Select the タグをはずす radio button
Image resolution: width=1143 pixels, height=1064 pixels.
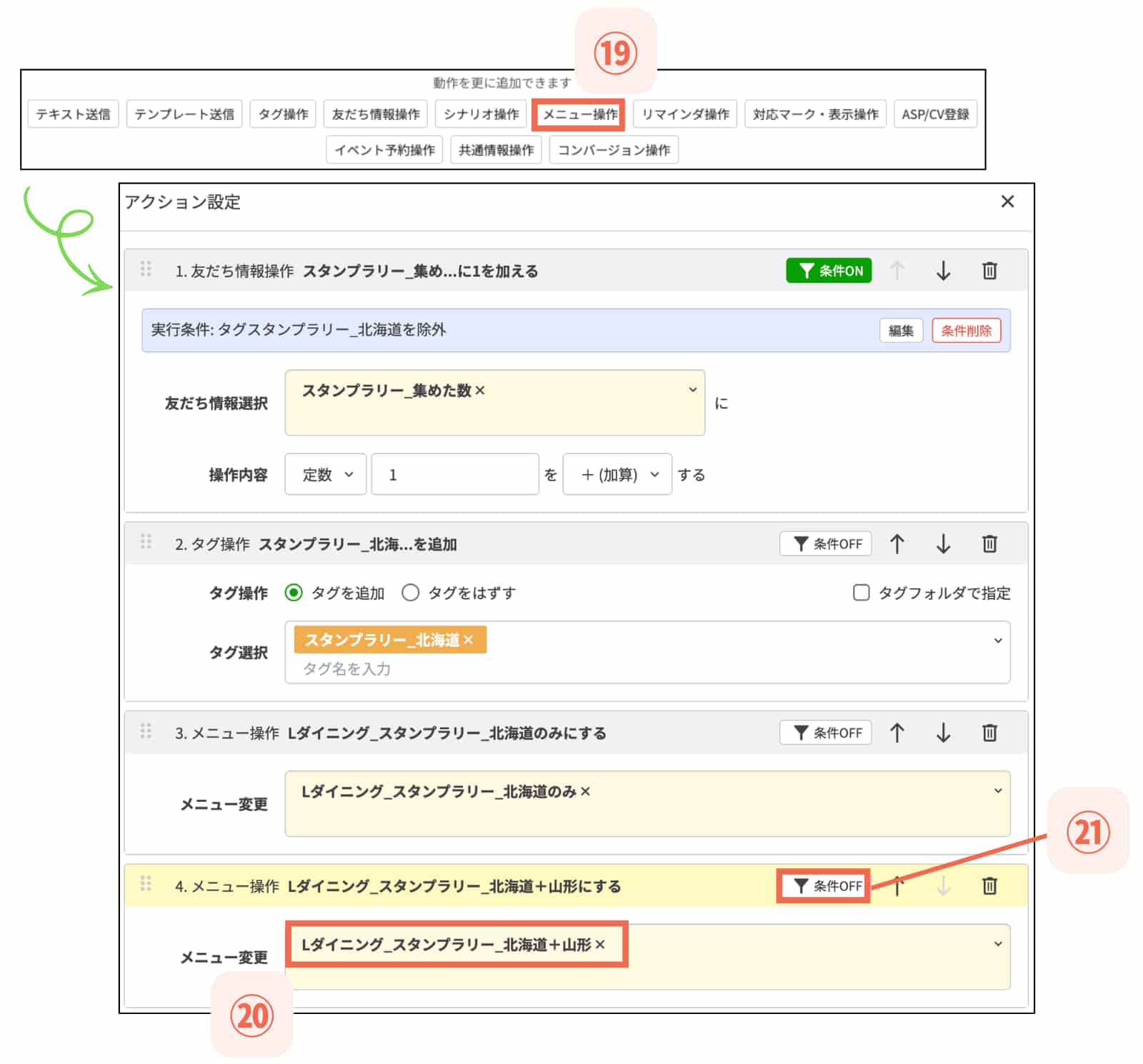[x=411, y=593]
